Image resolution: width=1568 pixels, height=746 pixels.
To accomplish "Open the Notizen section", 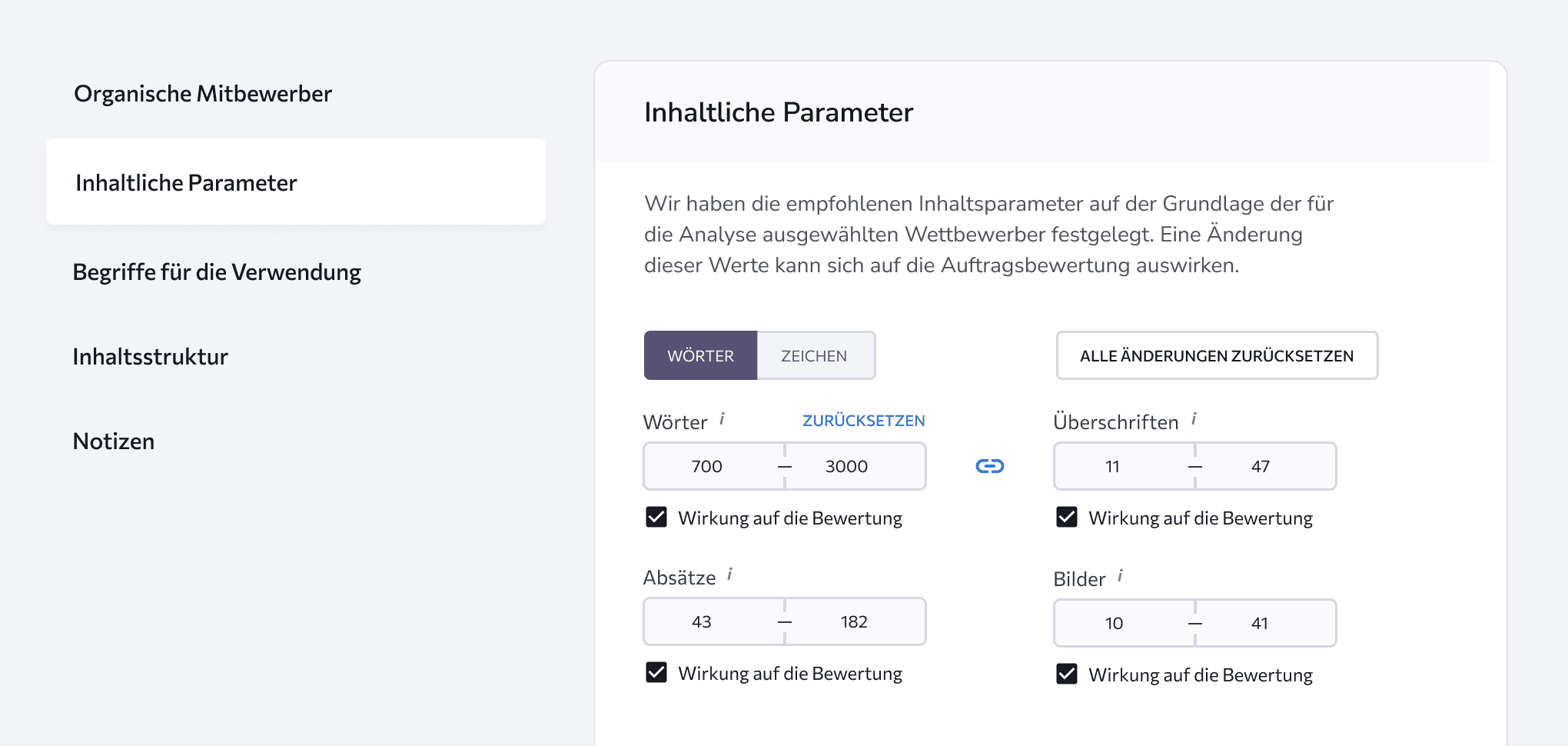I will (114, 441).
